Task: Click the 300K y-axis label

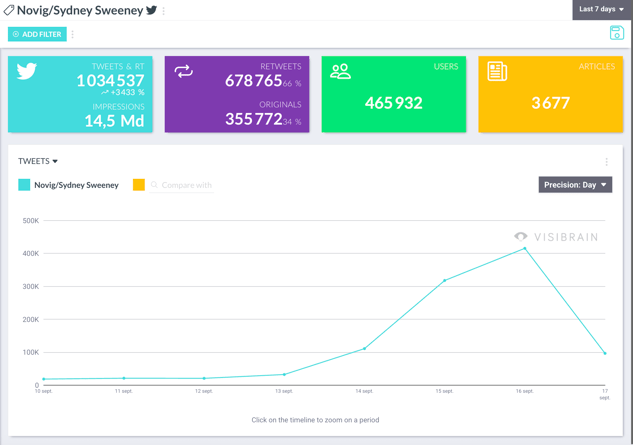Action: (31, 287)
